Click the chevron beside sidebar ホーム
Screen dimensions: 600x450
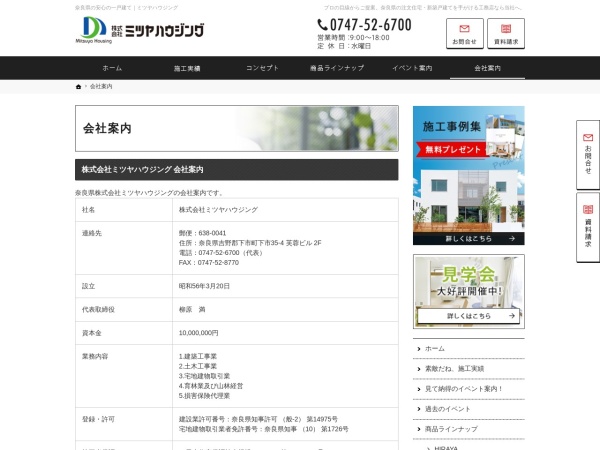pyautogui.click(x=419, y=349)
